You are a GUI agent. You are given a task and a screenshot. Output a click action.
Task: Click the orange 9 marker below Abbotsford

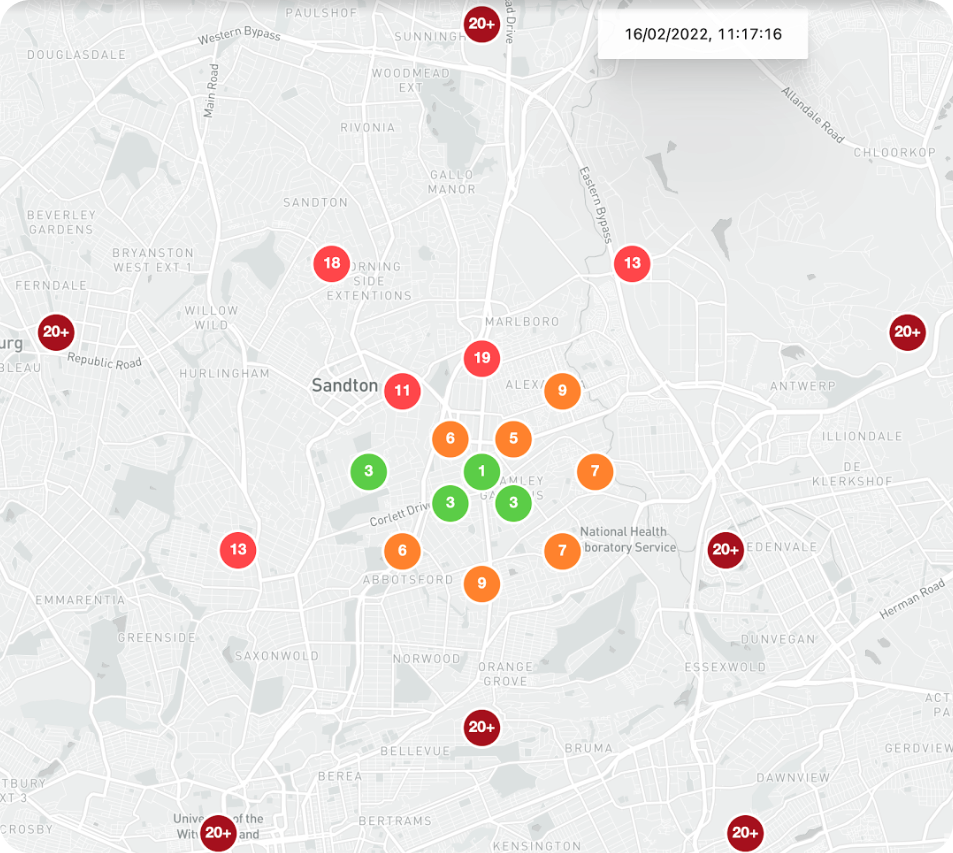tap(482, 583)
